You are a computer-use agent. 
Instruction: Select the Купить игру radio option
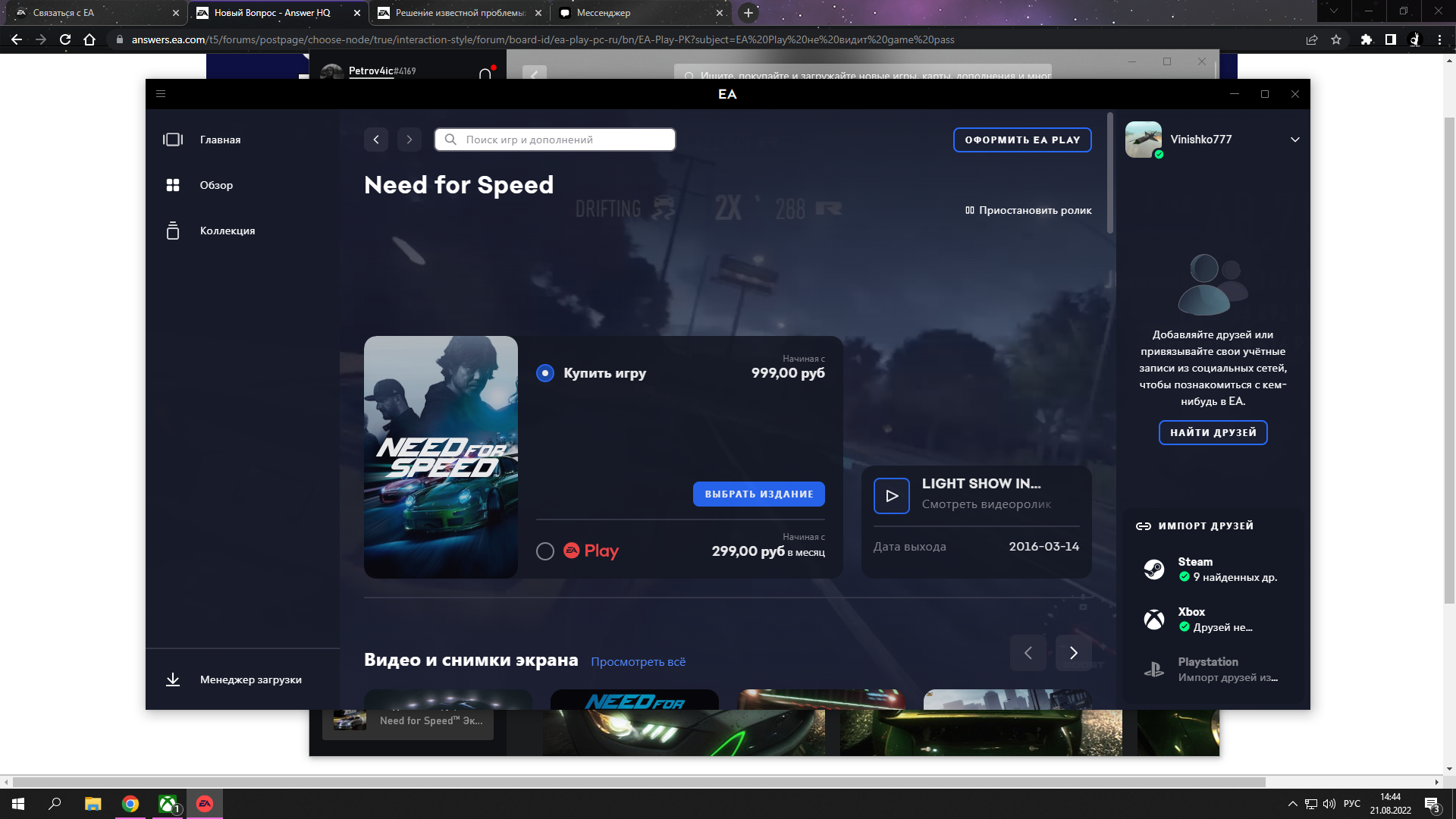click(x=545, y=373)
